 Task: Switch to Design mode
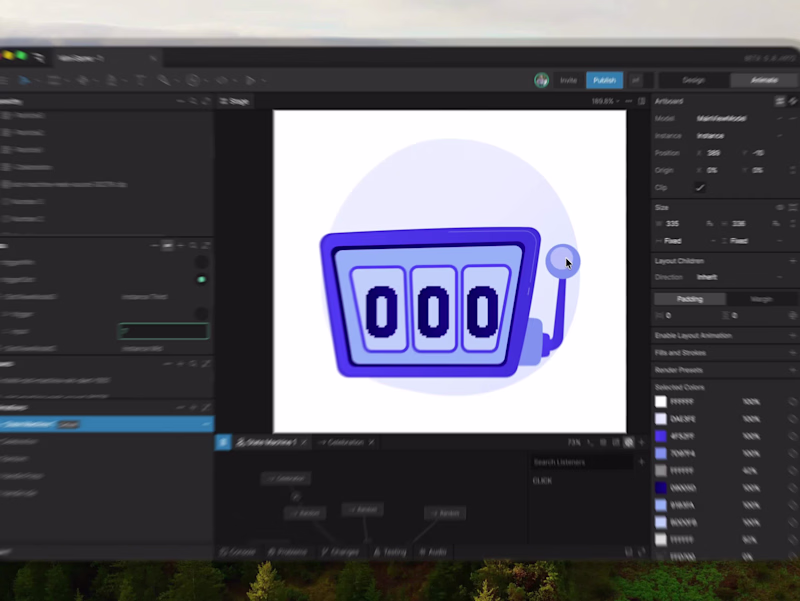coord(693,80)
